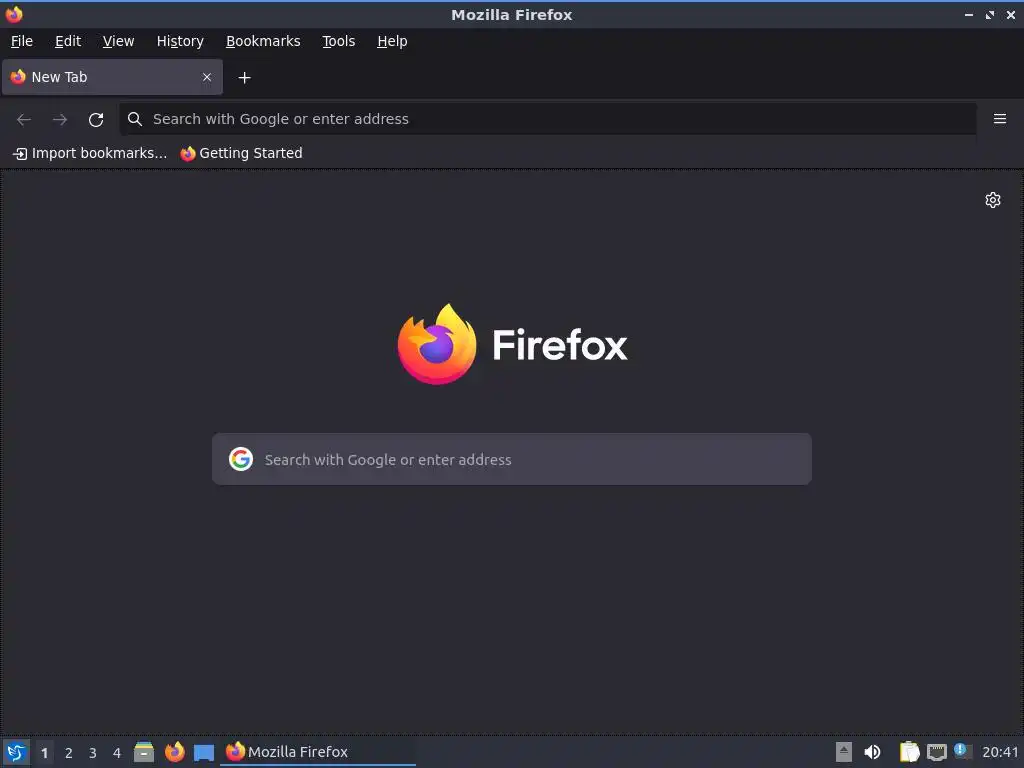The image size is (1024, 768).
Task: Open the History menu
Action: pos(180,41)
